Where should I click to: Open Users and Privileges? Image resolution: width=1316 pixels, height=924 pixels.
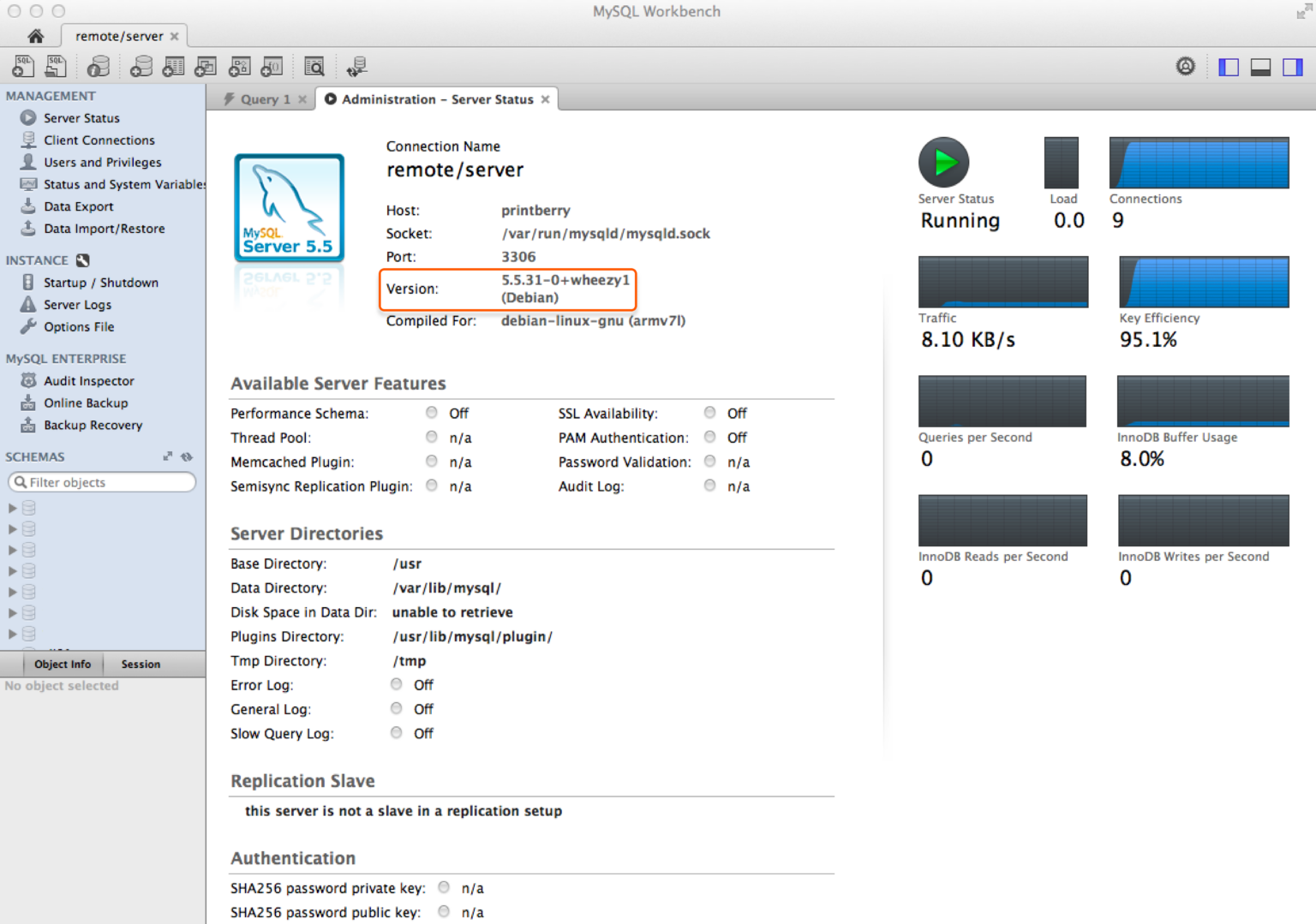point(102,162)
